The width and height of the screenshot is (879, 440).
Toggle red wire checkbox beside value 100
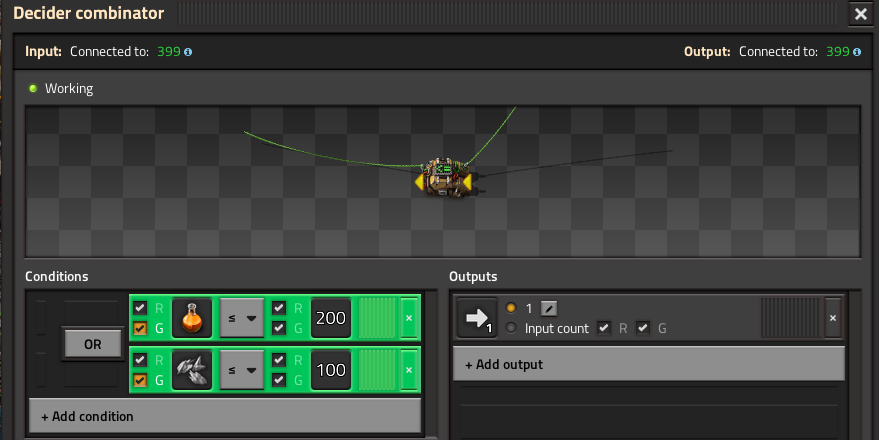coord(279,359)
